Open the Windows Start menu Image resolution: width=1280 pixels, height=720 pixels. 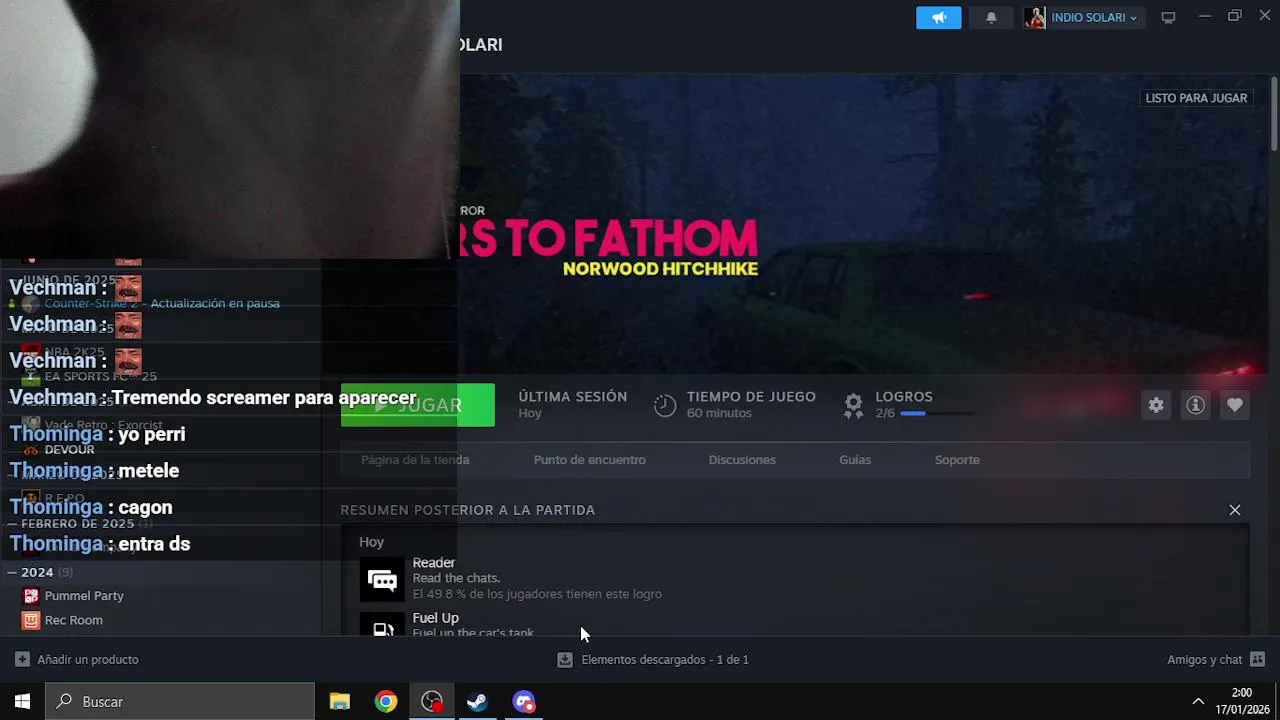(22, 702)
